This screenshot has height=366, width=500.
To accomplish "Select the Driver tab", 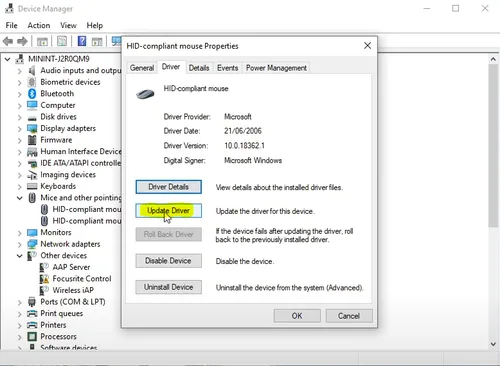I will pyautogui.click(x=171, y=67).
